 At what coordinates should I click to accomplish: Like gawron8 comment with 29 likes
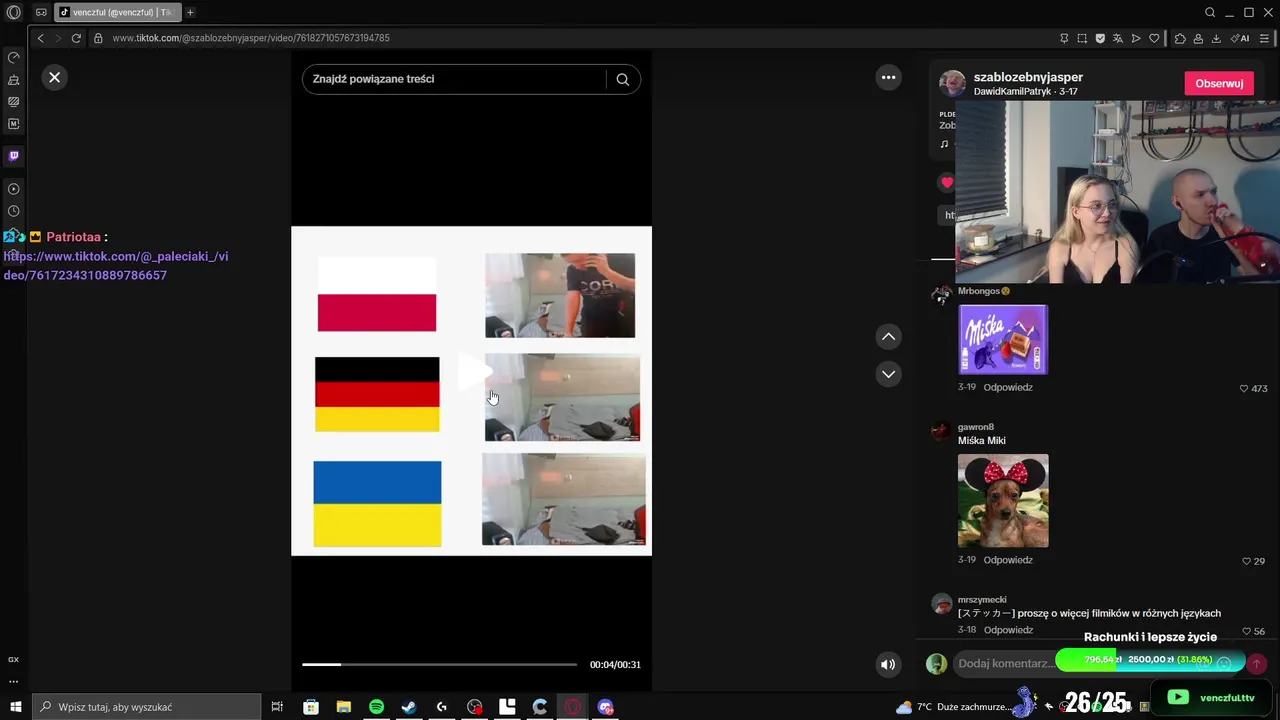[x=1246, y=561]
